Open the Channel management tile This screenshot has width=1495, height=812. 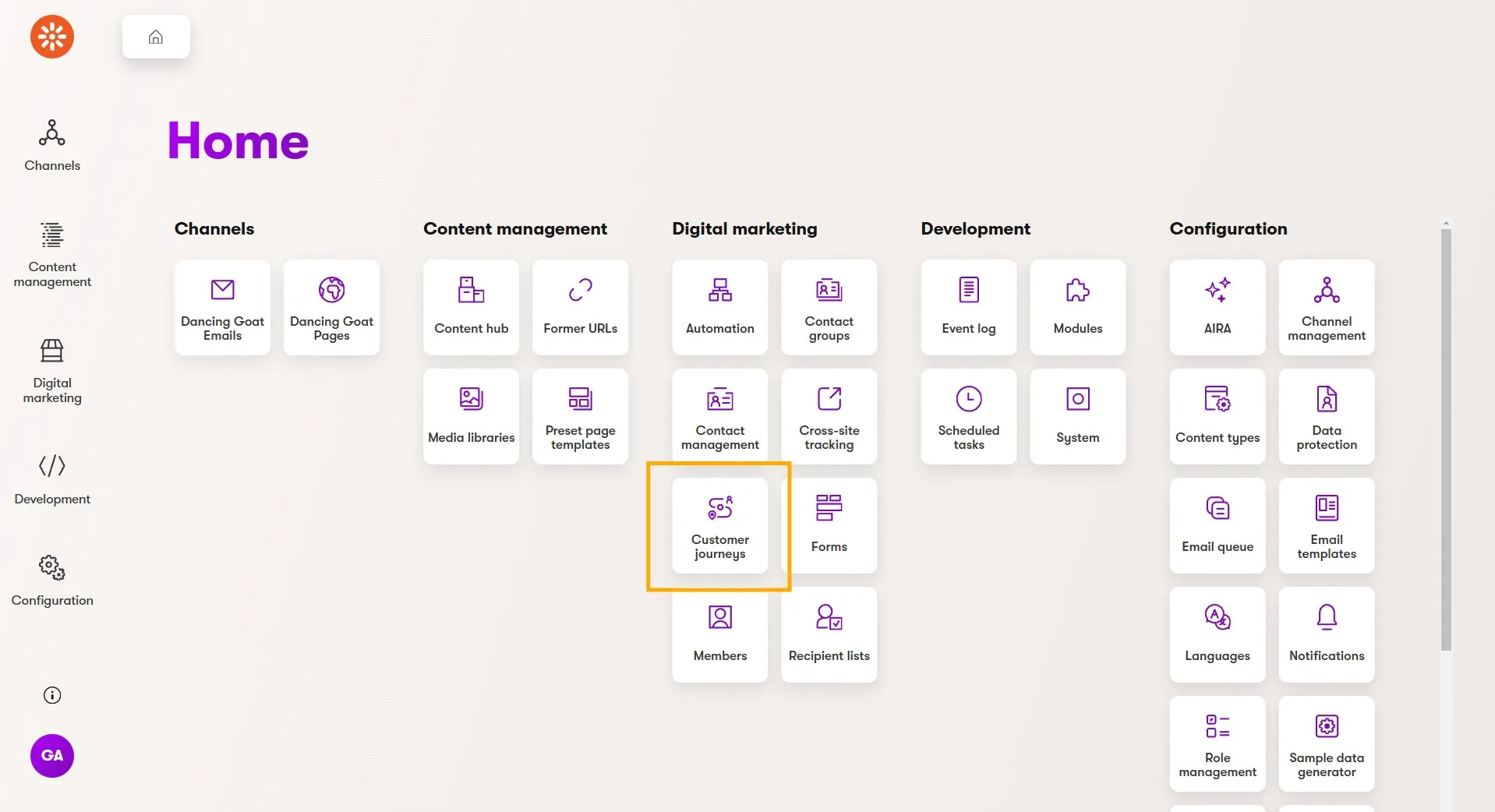point(1327,308)
